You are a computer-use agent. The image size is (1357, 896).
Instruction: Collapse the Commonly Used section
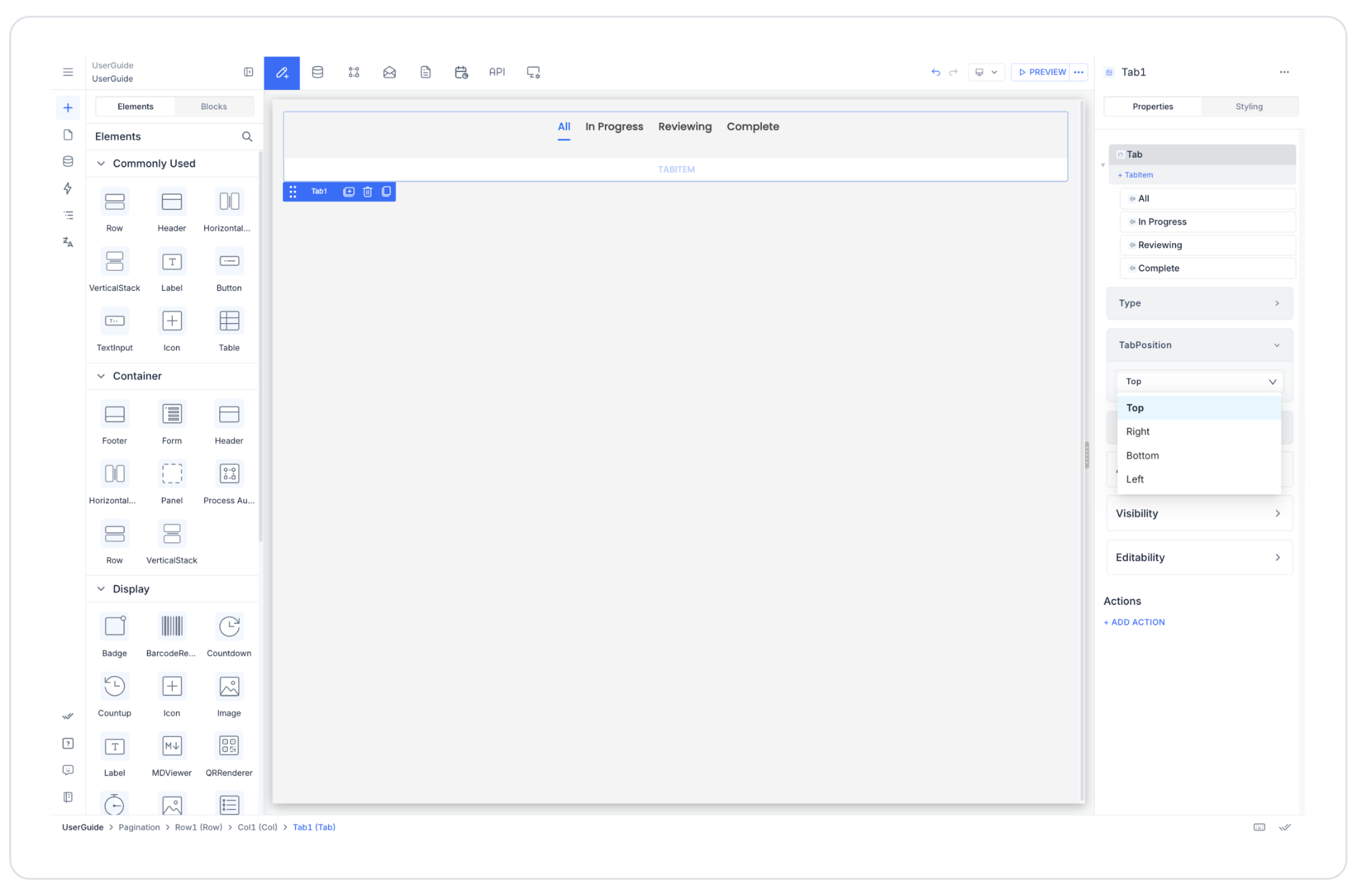coord(101,164)
